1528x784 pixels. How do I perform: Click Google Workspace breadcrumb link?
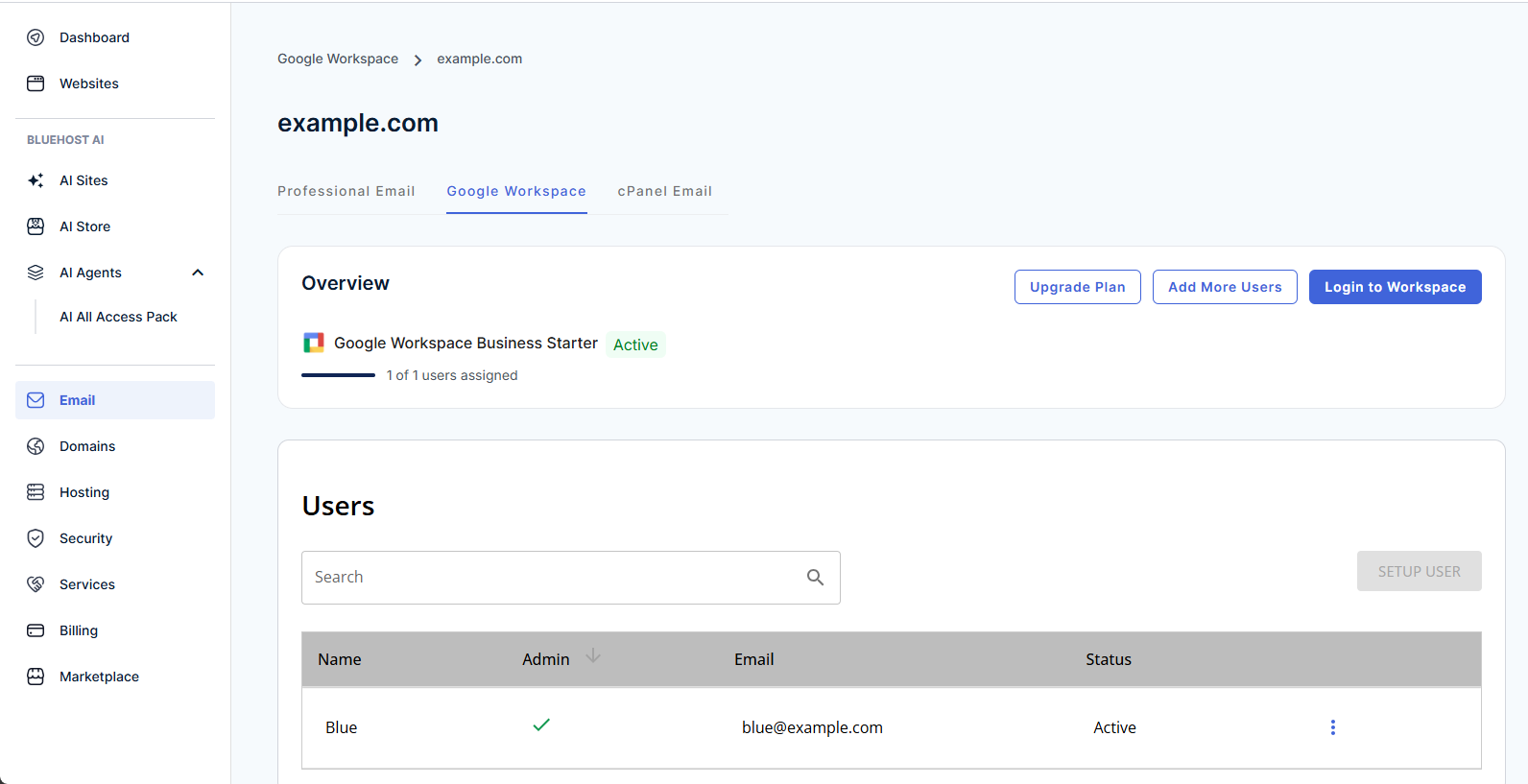(x=338, y=59)
